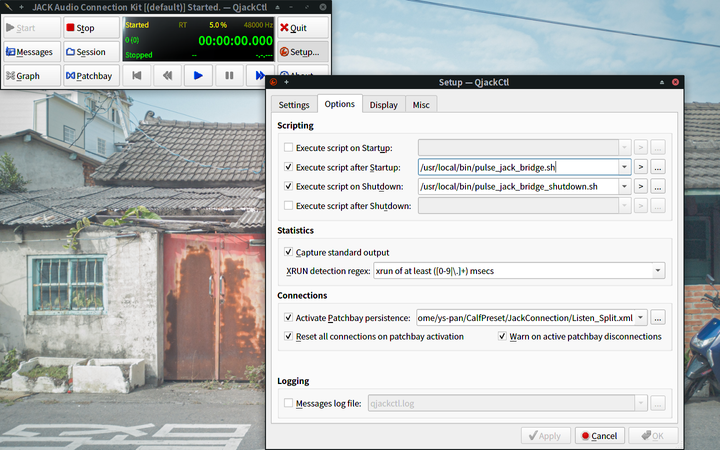
Task: Cancel the Setup dialog
Action: 599,435
